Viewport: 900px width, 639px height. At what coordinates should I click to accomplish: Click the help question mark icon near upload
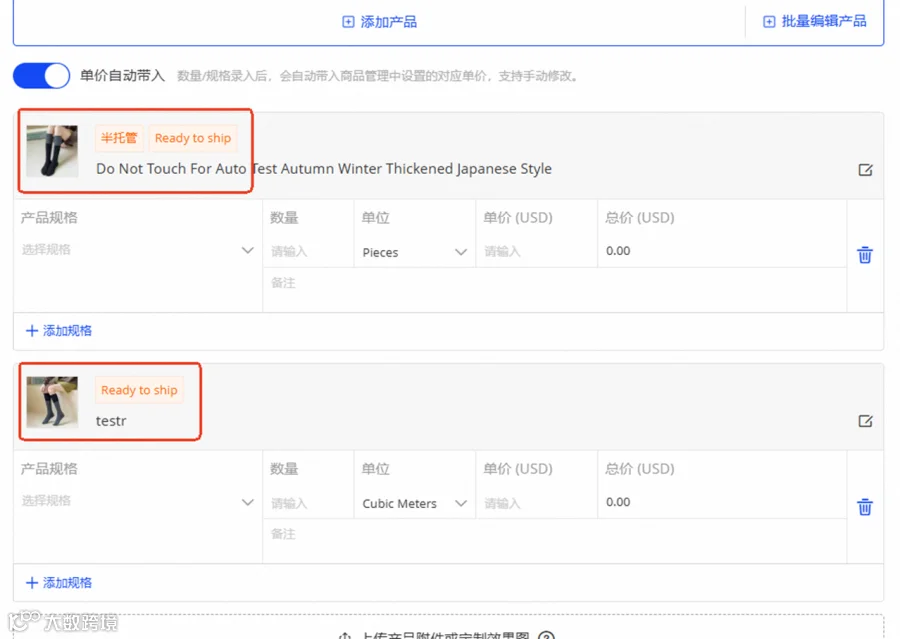click(x=546, y=635)
